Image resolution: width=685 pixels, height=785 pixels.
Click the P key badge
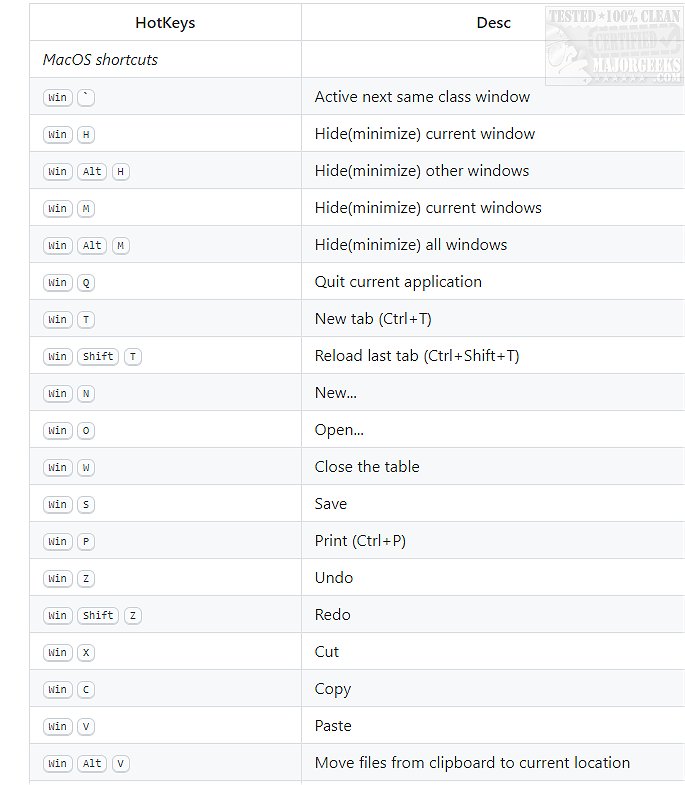click(86, 542)
